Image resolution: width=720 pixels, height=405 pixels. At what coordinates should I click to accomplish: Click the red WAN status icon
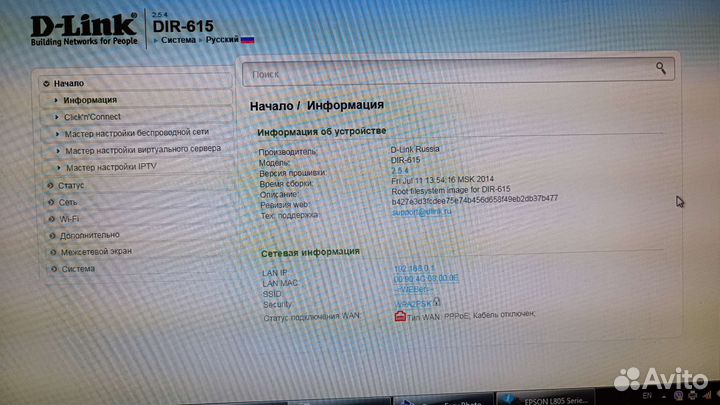[400, 316]
